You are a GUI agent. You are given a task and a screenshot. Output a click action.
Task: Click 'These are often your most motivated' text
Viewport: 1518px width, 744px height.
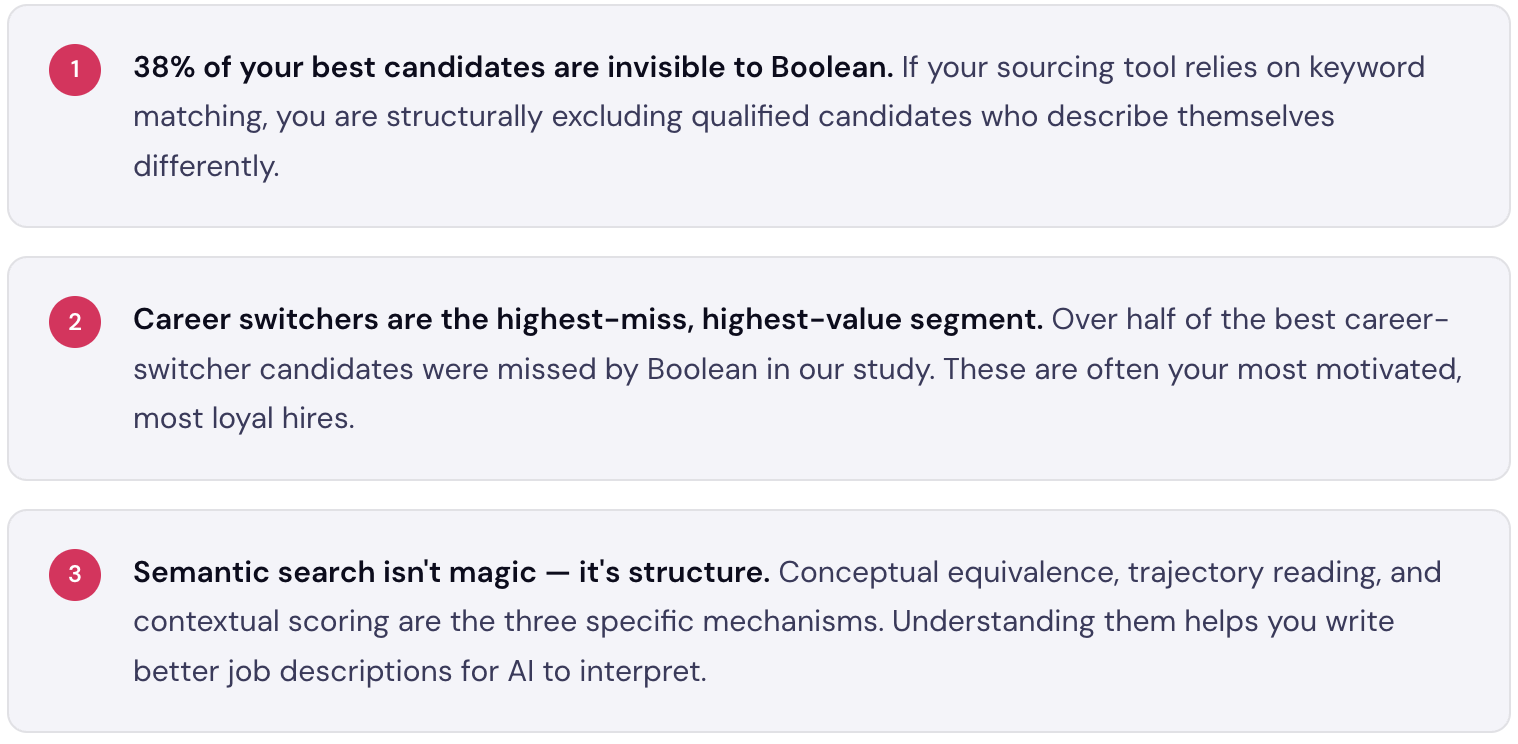(x=1202, y=369)
